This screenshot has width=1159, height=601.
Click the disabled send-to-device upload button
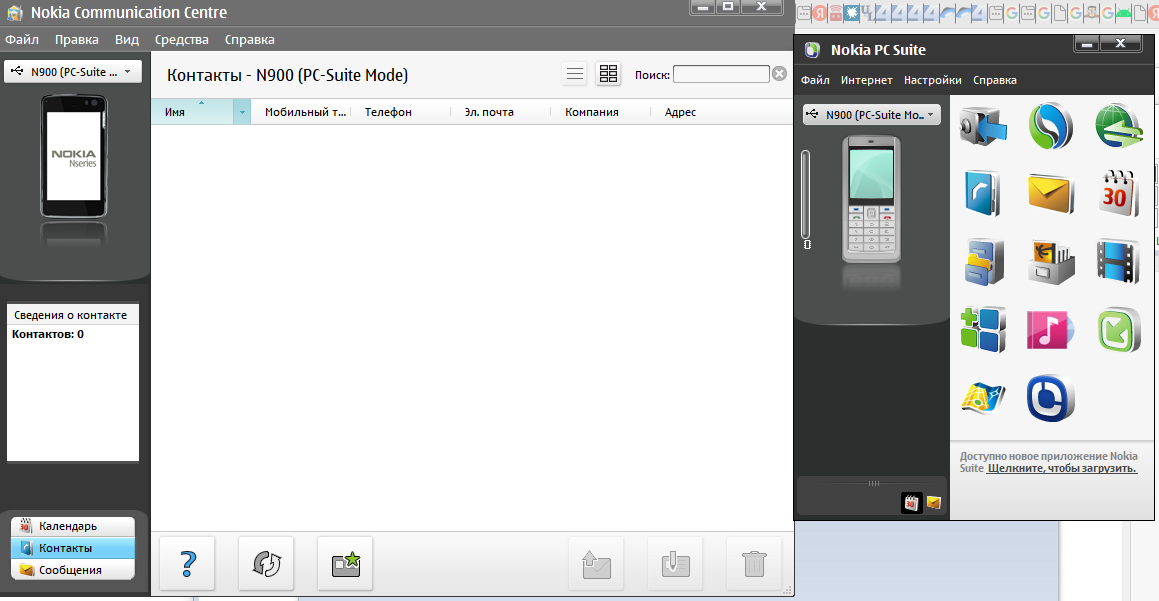click(x=596, y=563)
